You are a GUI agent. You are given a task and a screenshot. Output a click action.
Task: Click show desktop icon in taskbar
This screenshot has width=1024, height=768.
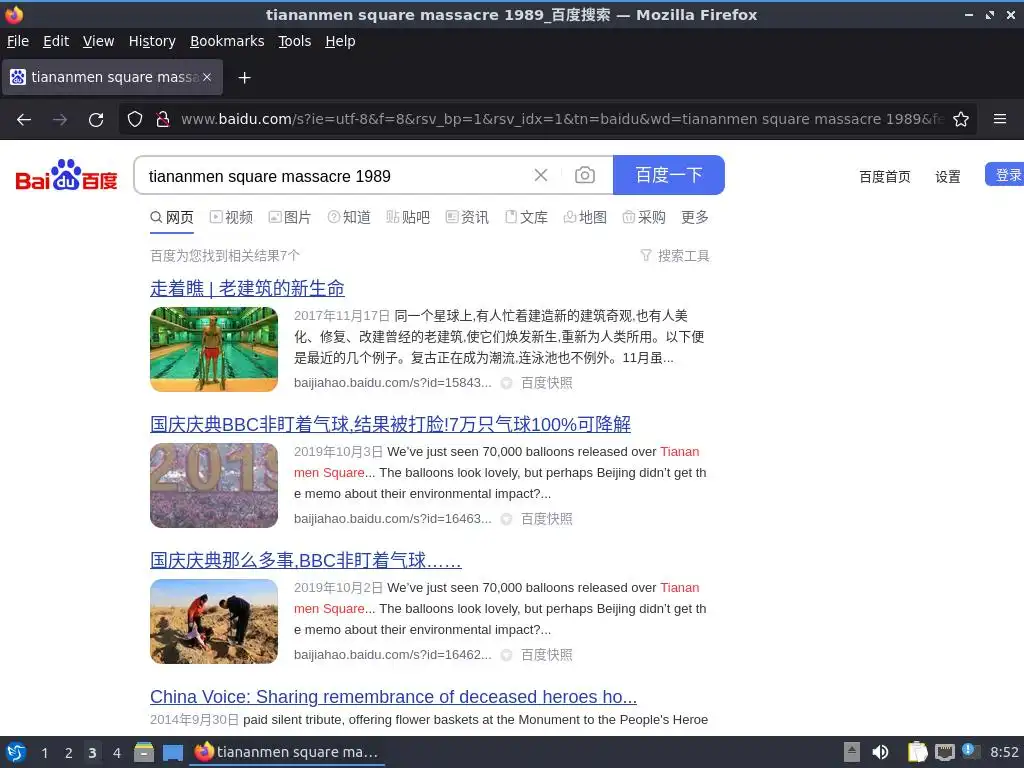pyautogui.click(x=172, y=752)
